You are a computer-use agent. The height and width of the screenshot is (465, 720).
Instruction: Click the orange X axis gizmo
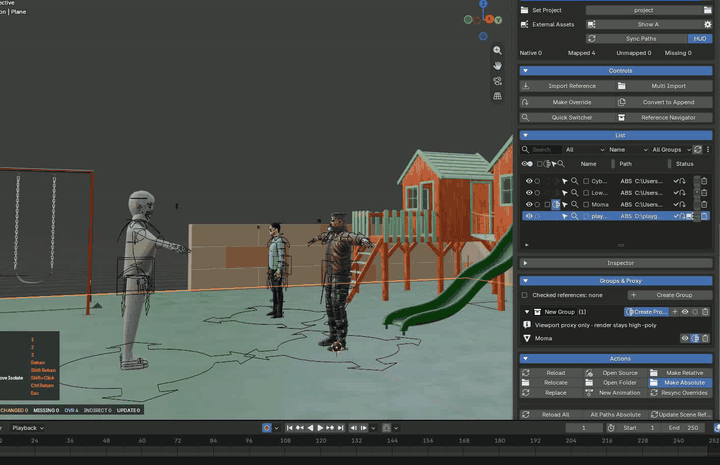(x=489, y=19)
